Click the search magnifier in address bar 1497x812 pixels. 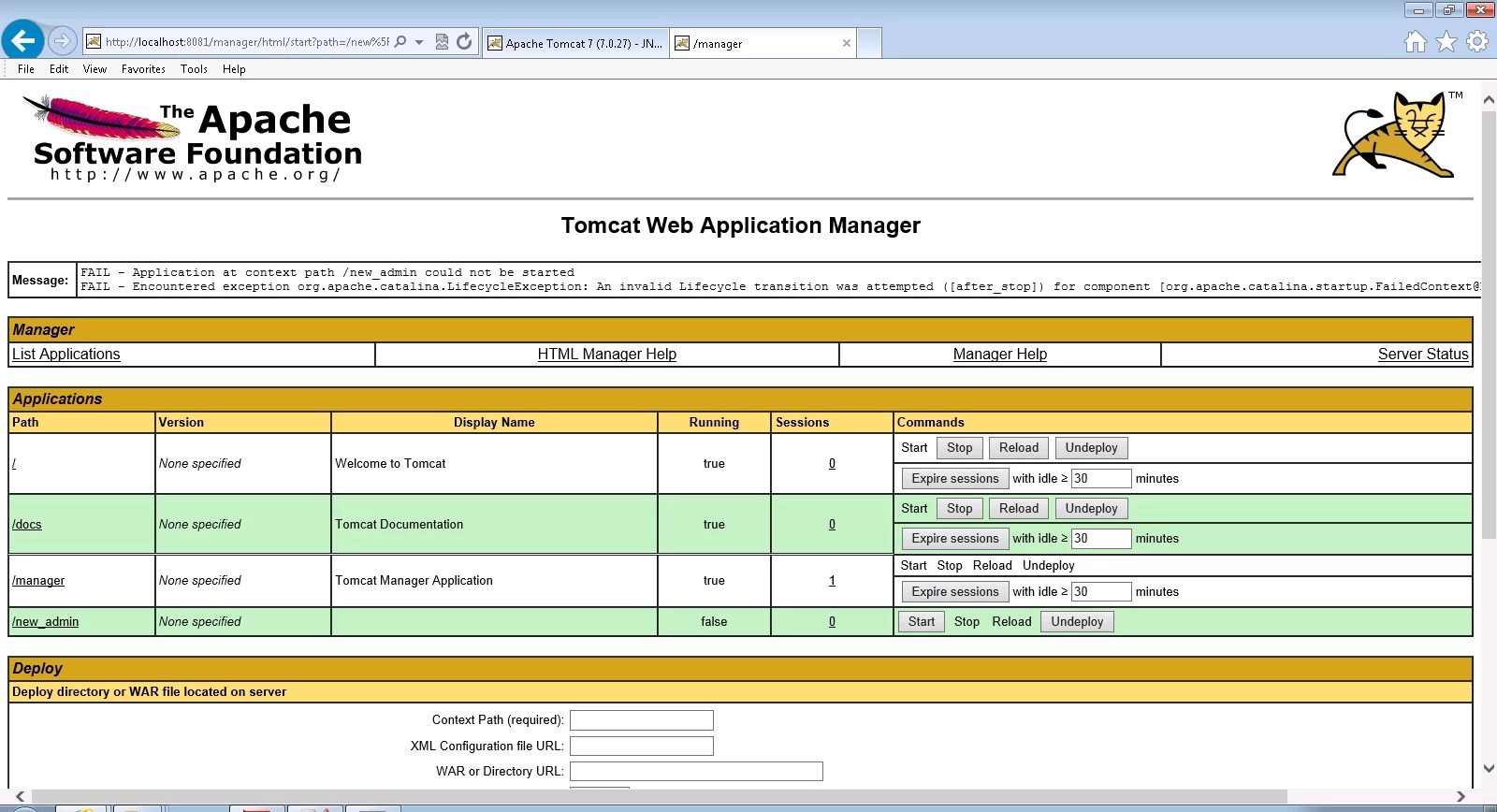click(x=400, y=42)
